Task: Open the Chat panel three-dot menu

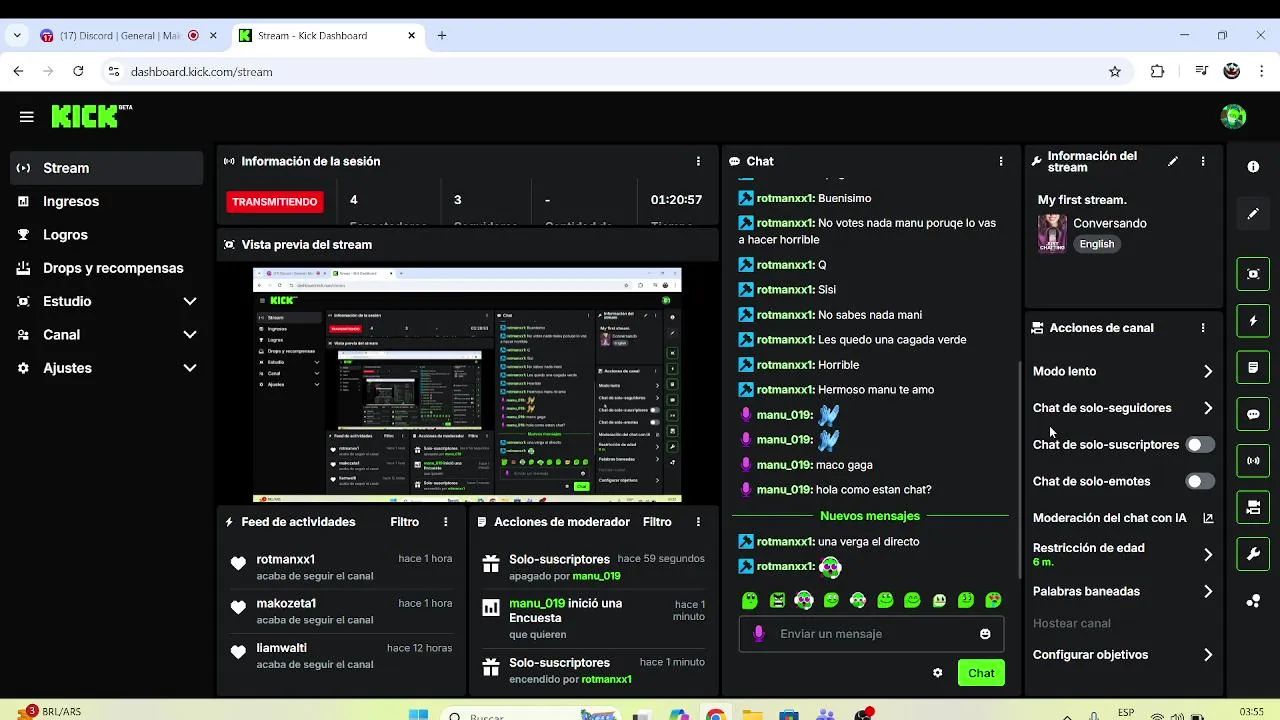Action: click(x=1001, y=161)
